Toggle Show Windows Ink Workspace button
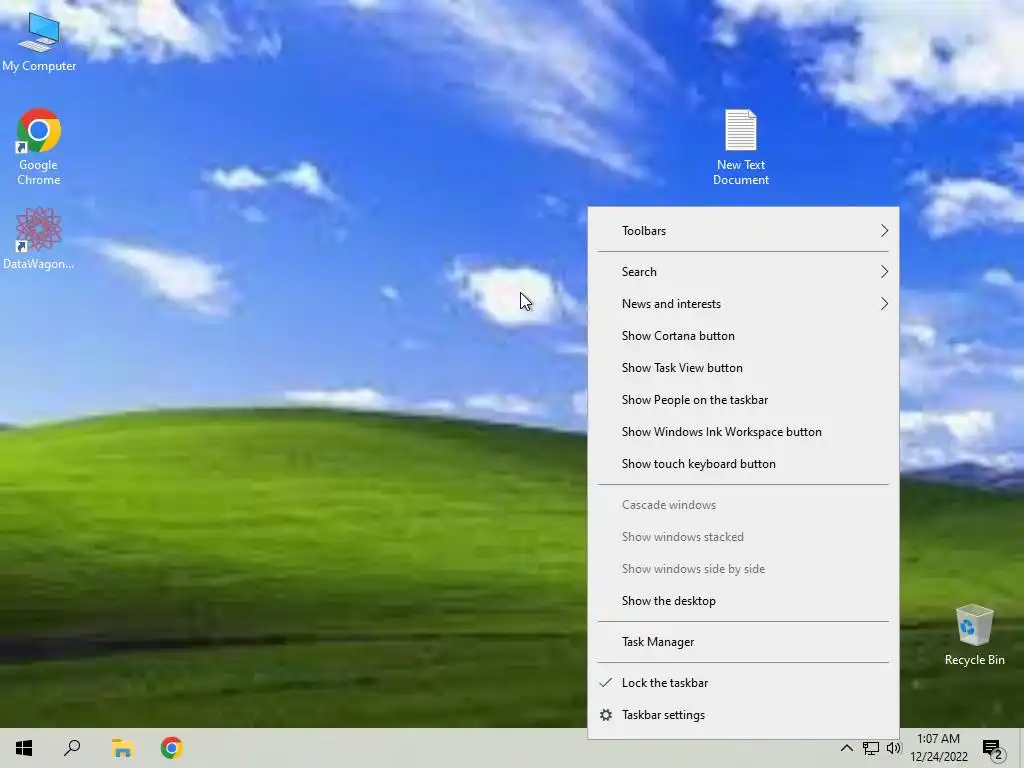 pyautogui.click(x=743, y=432)
